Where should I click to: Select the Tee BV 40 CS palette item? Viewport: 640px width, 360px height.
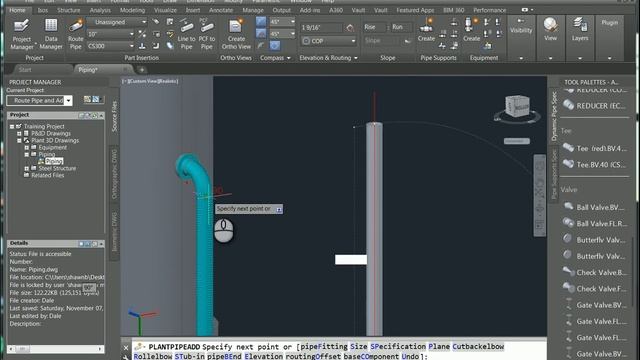595,164
